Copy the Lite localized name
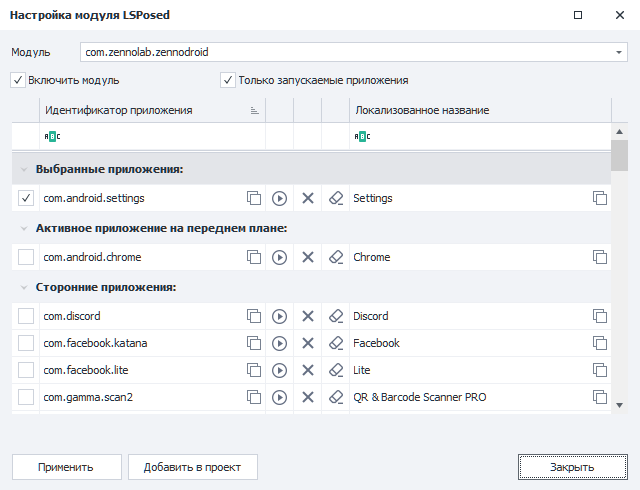 click(x=600, y=370)
